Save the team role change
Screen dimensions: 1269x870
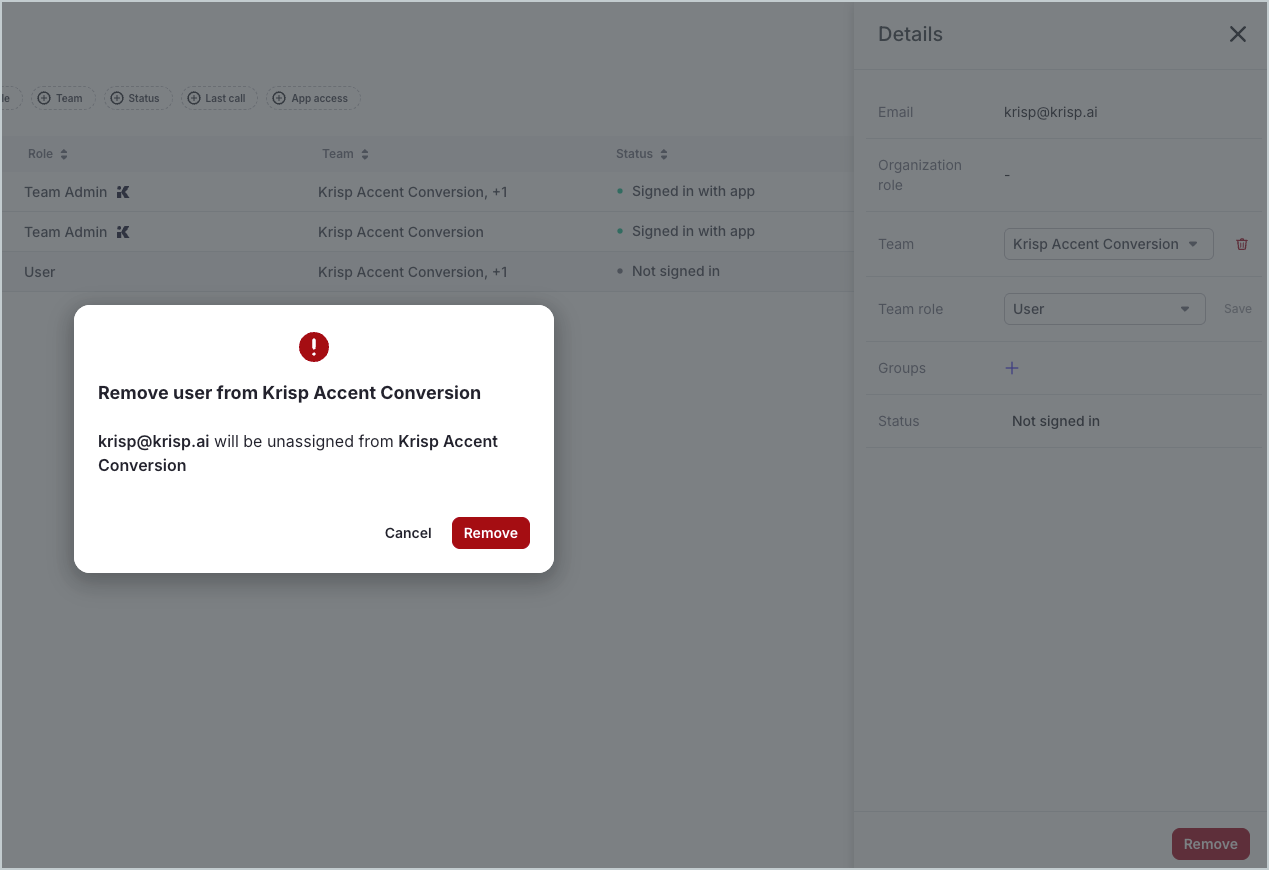tap(1237, 309)
